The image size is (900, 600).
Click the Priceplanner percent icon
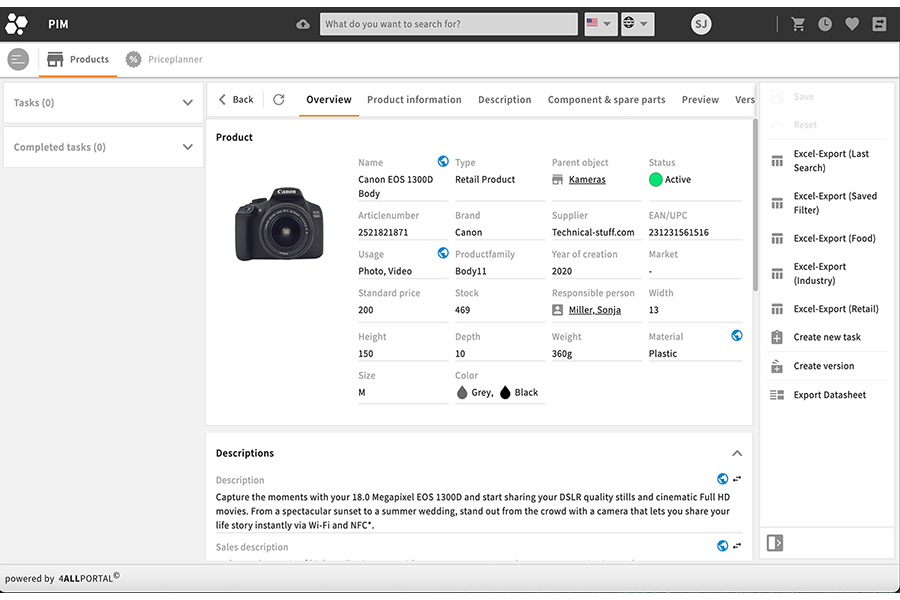click(133, 59)
